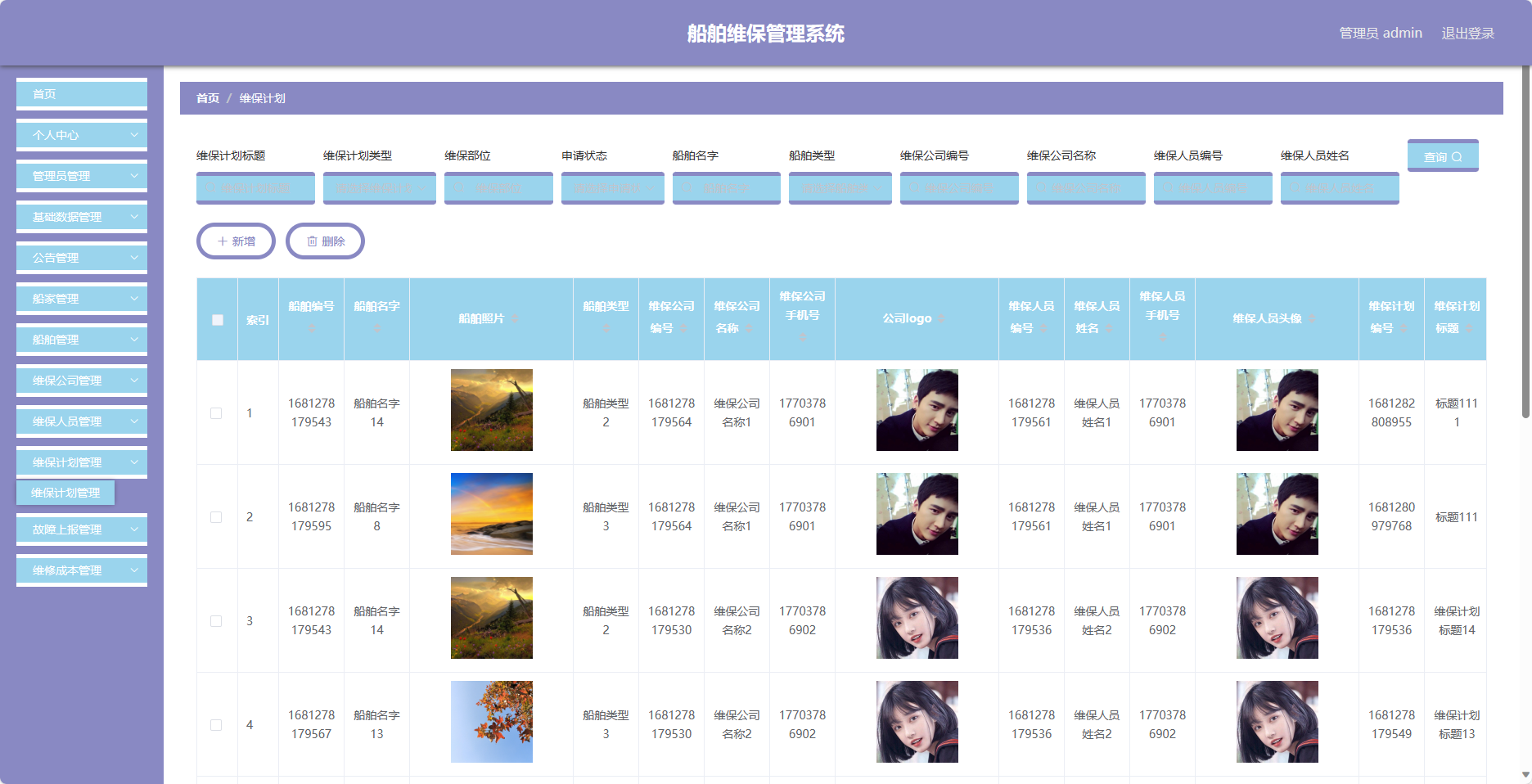
Task: Click the 新增 add button
Action: pos(236,241)
